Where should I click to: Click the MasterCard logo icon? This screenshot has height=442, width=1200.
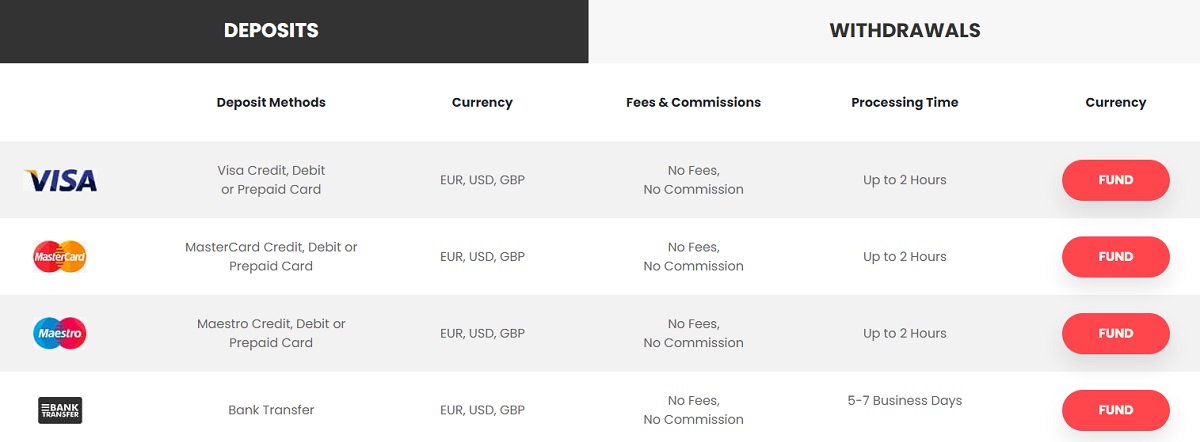tap(60, 257)
